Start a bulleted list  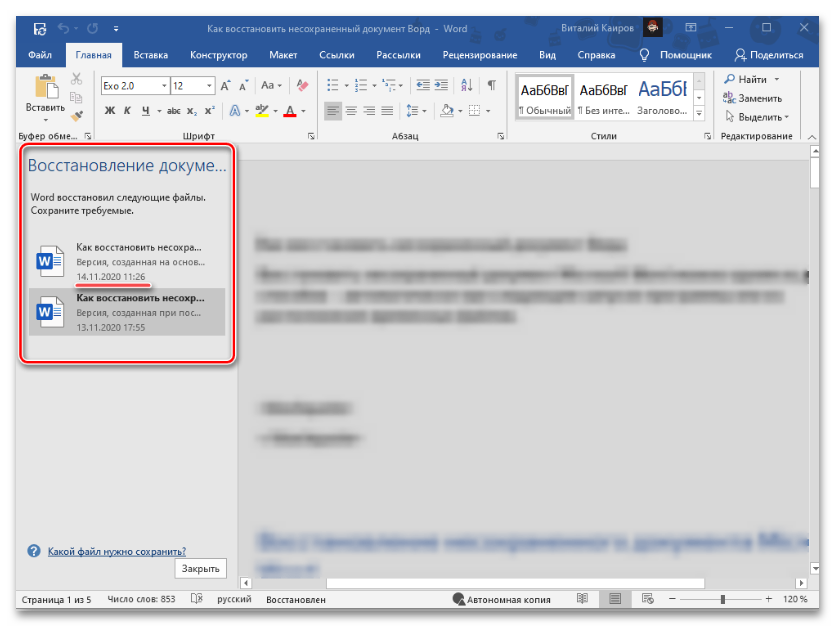pos(332,85)
